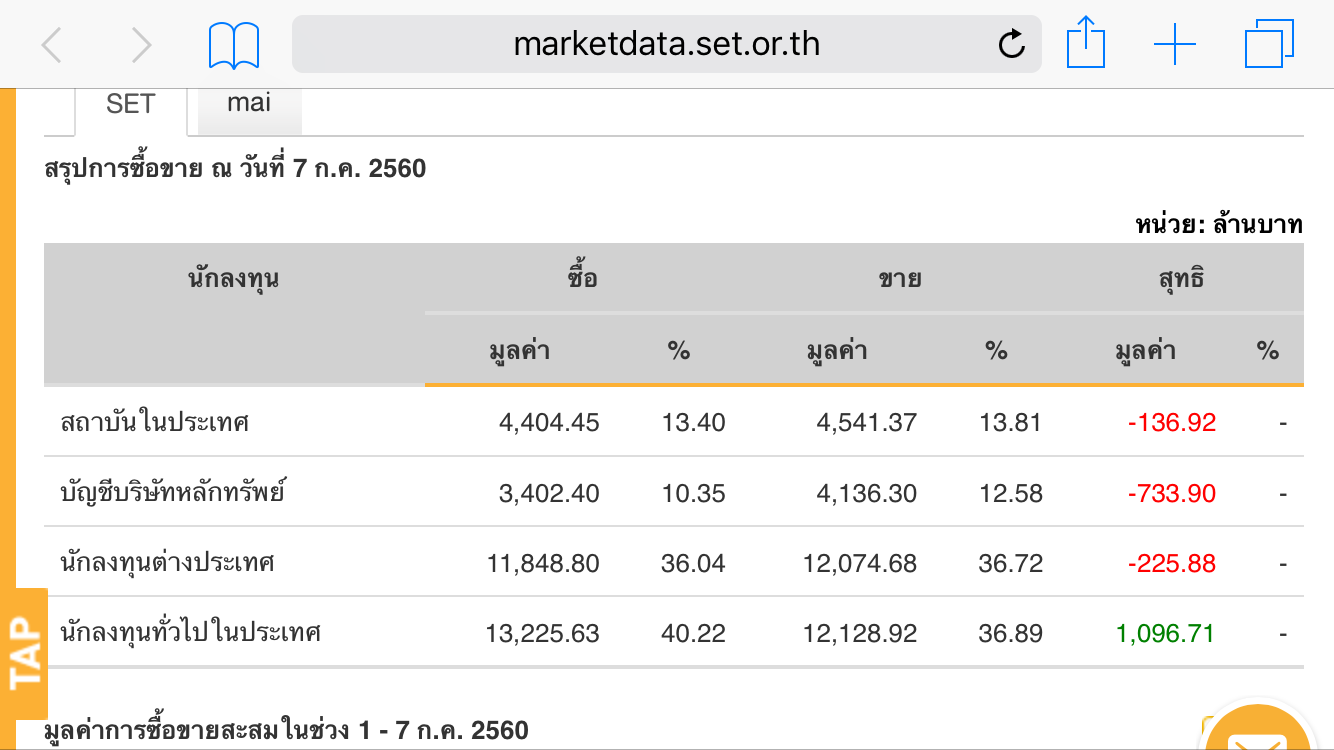Tap the นักลงทุน column header
The image size is (1334, 750).
point(233,279)
